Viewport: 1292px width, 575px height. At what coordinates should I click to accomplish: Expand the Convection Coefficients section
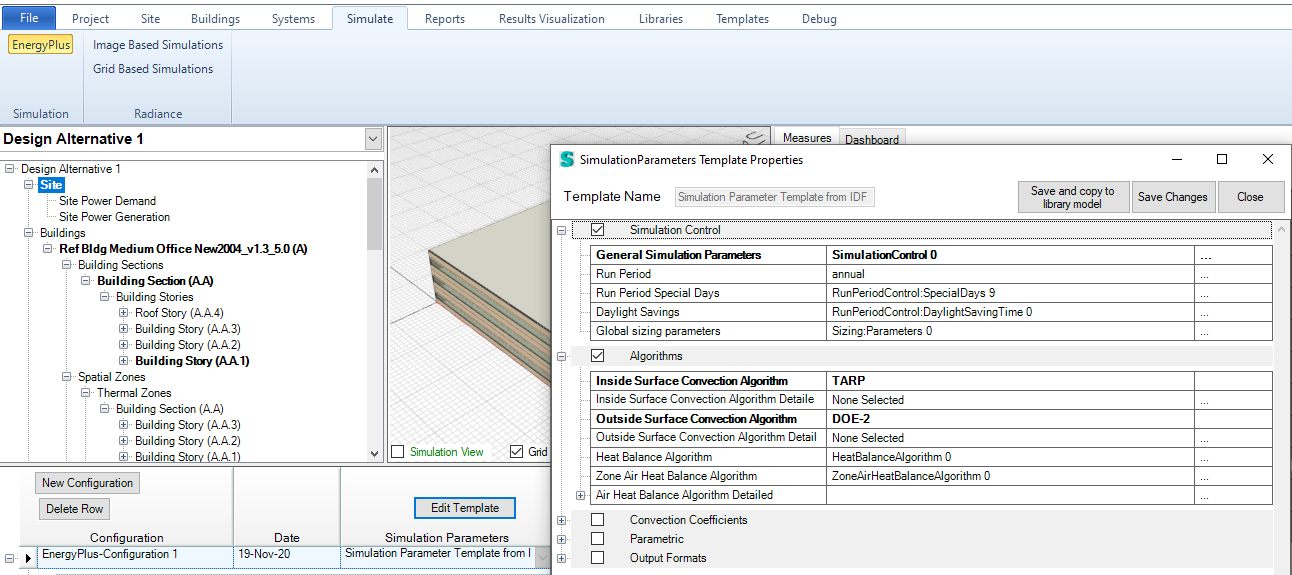[x=562, y=520]
